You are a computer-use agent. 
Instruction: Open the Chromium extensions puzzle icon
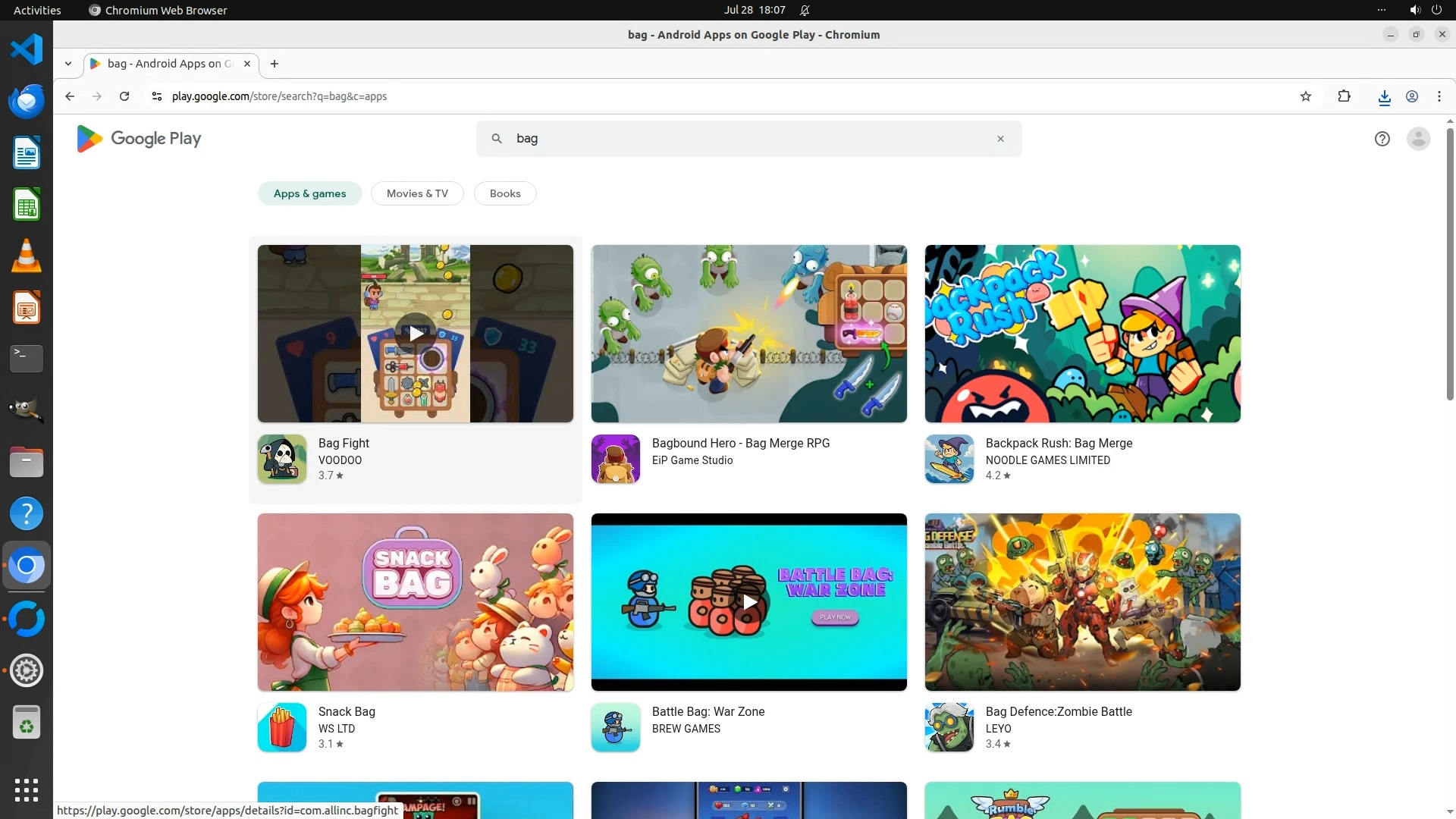[x=1344, y=96]
